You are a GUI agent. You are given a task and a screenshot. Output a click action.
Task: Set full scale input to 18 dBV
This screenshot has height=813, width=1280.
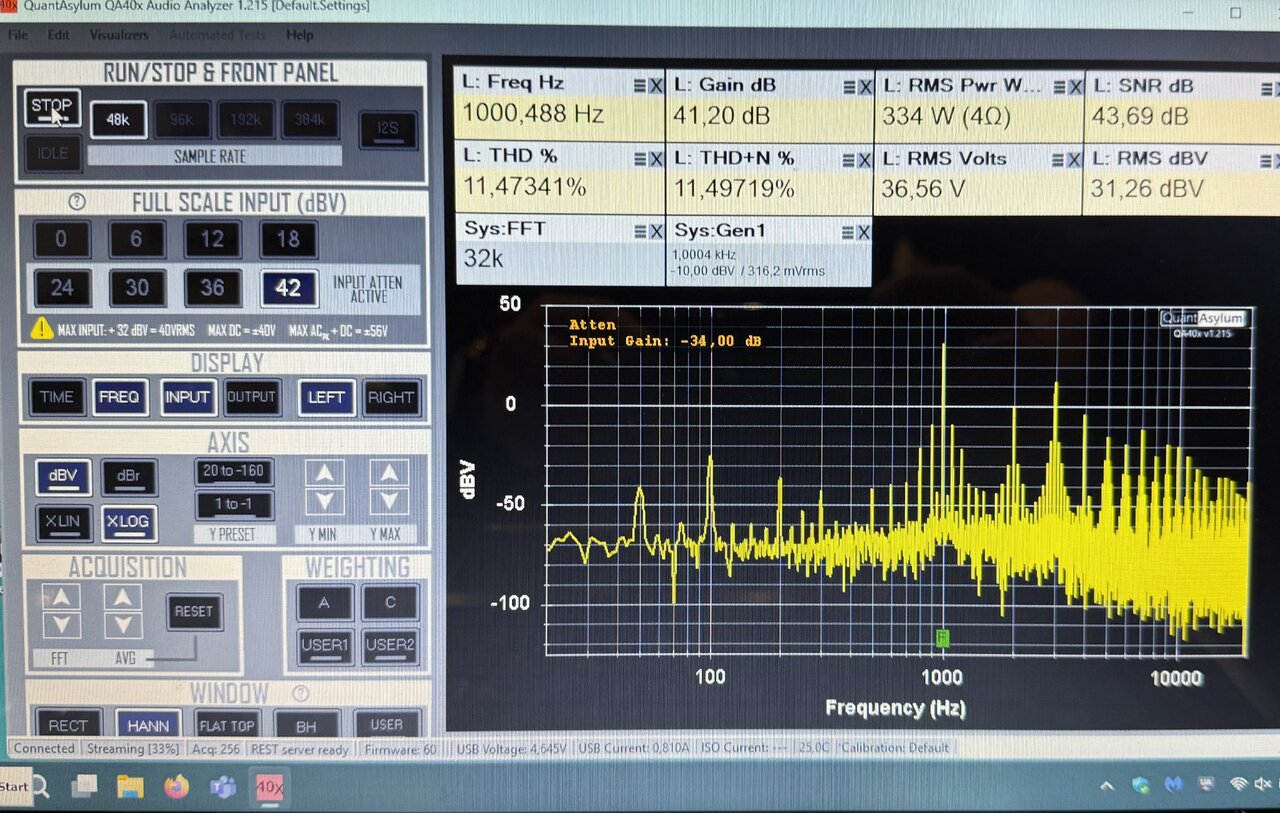[x=288, y=240]
